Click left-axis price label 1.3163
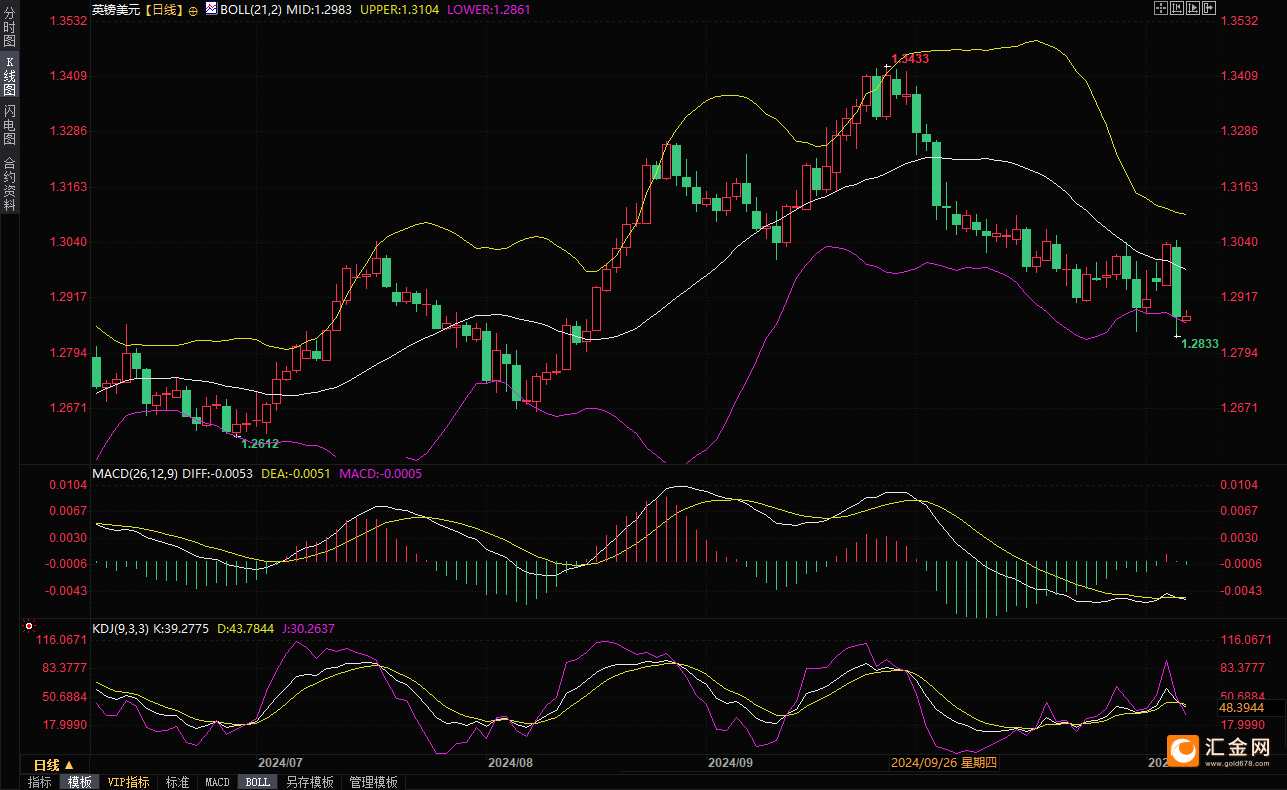The image size is (1287, 790). (67, 186)
